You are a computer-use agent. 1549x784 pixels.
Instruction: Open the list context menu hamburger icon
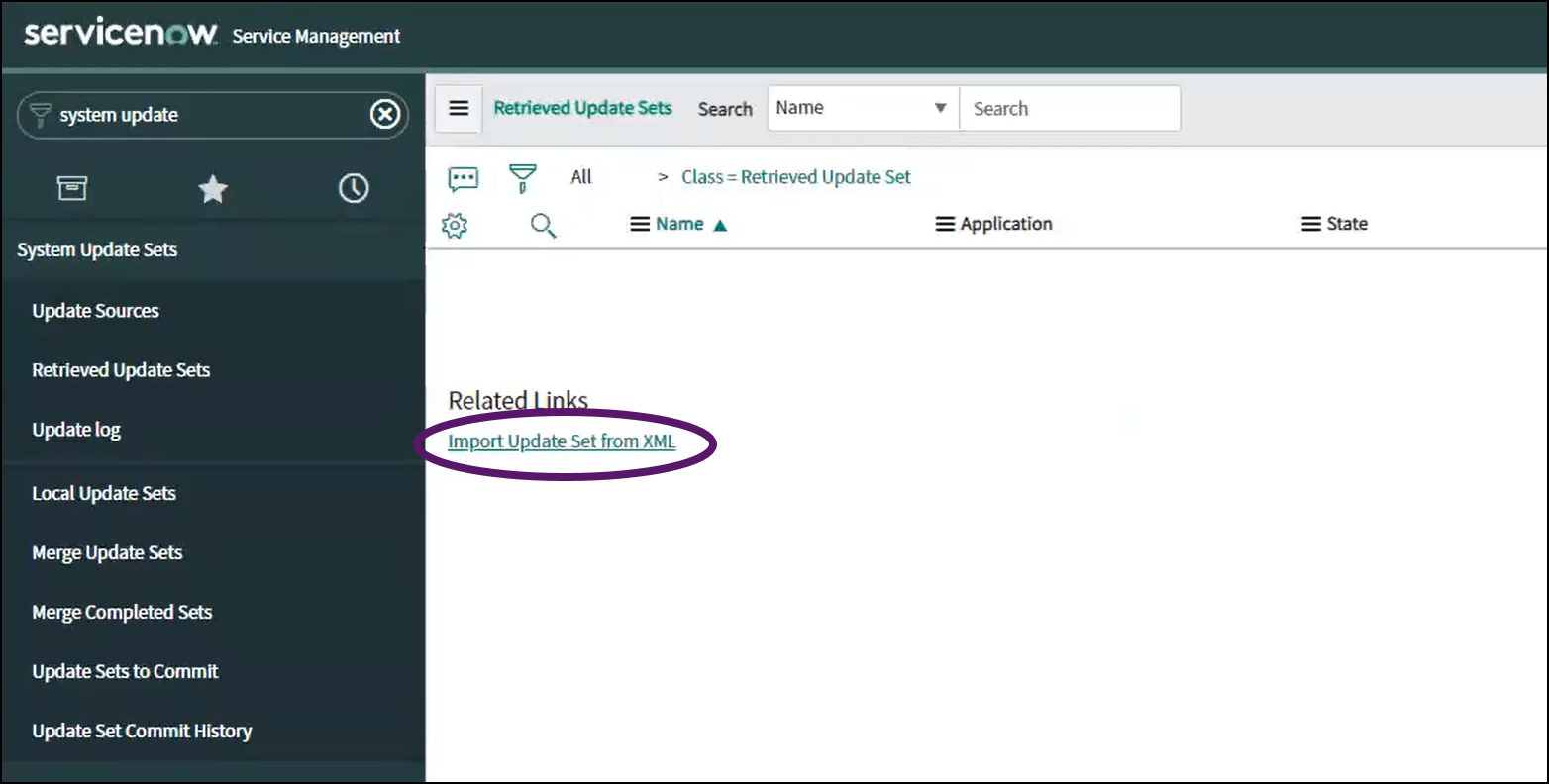point(458,108)
